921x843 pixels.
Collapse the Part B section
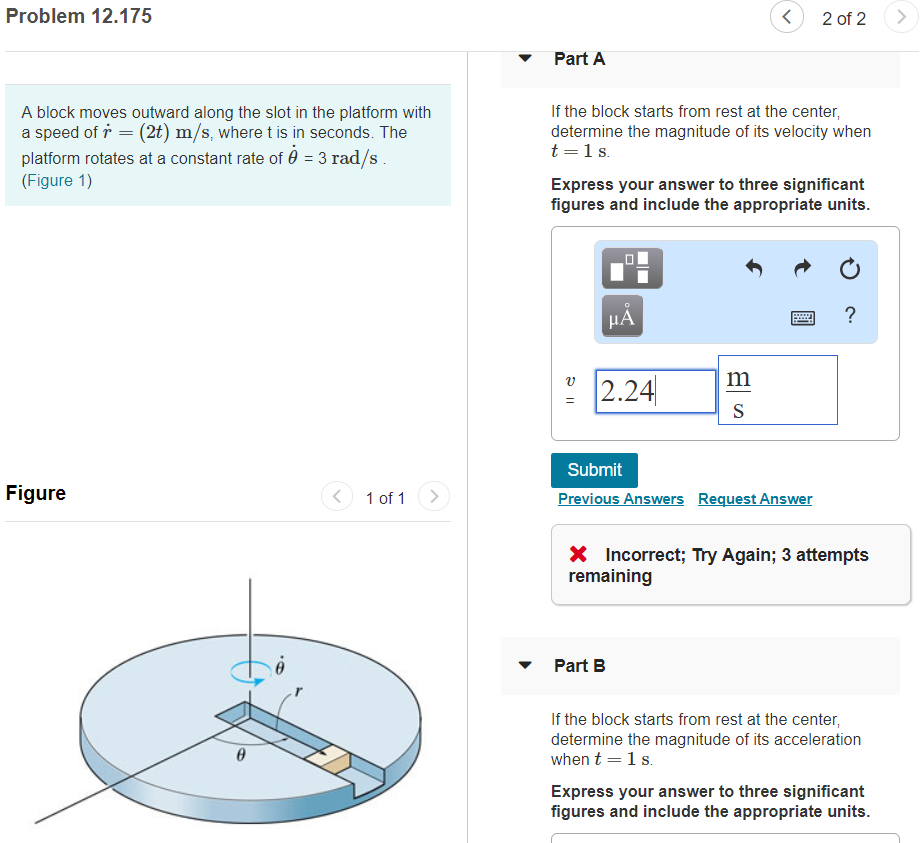tap(524, 666)
